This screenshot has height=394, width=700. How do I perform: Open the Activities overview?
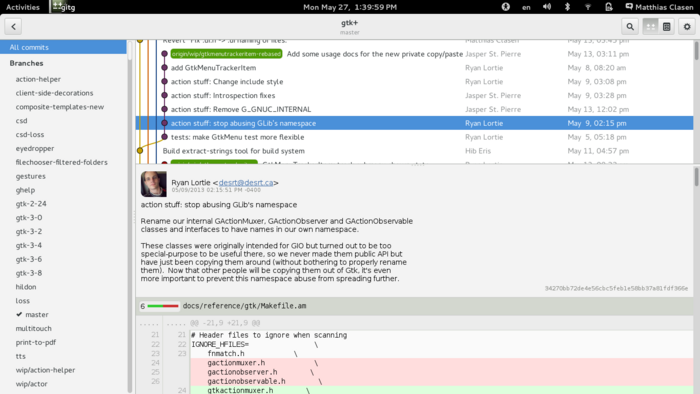click(x=23, y=7)
